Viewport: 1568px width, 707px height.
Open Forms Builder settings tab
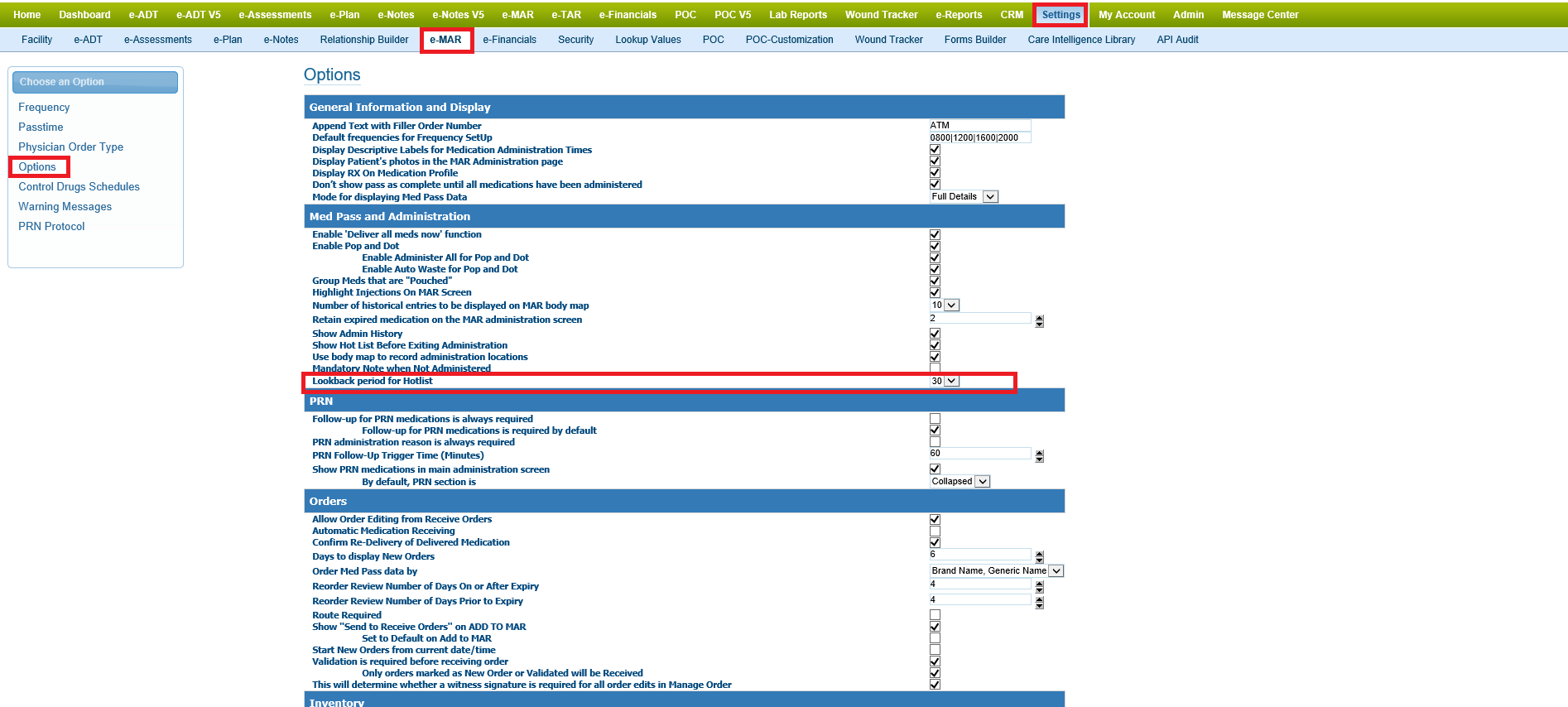pyautogui.click(x=974, y=40)
